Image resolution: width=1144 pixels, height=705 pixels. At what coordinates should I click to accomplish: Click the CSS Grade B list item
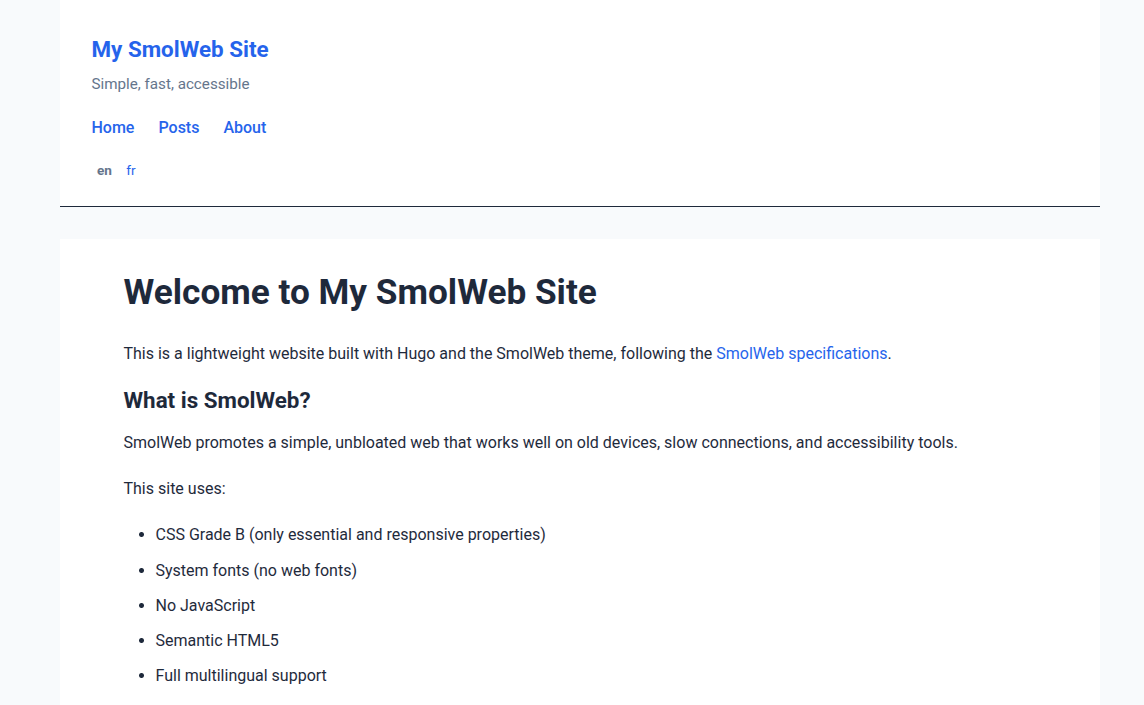[350, 534]
